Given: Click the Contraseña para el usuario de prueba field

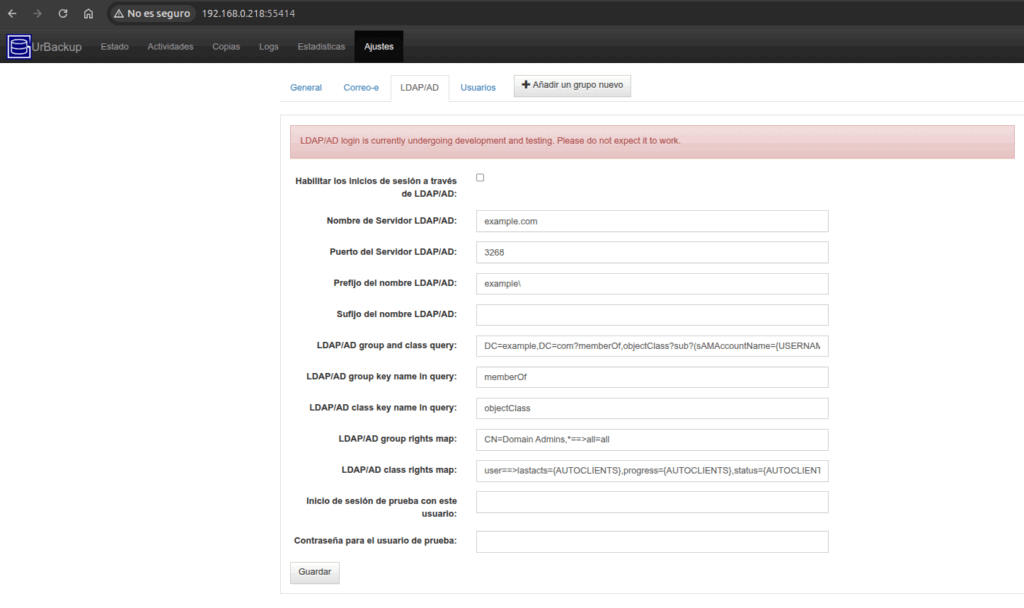Looking at the screenshot, I should 651,541.
